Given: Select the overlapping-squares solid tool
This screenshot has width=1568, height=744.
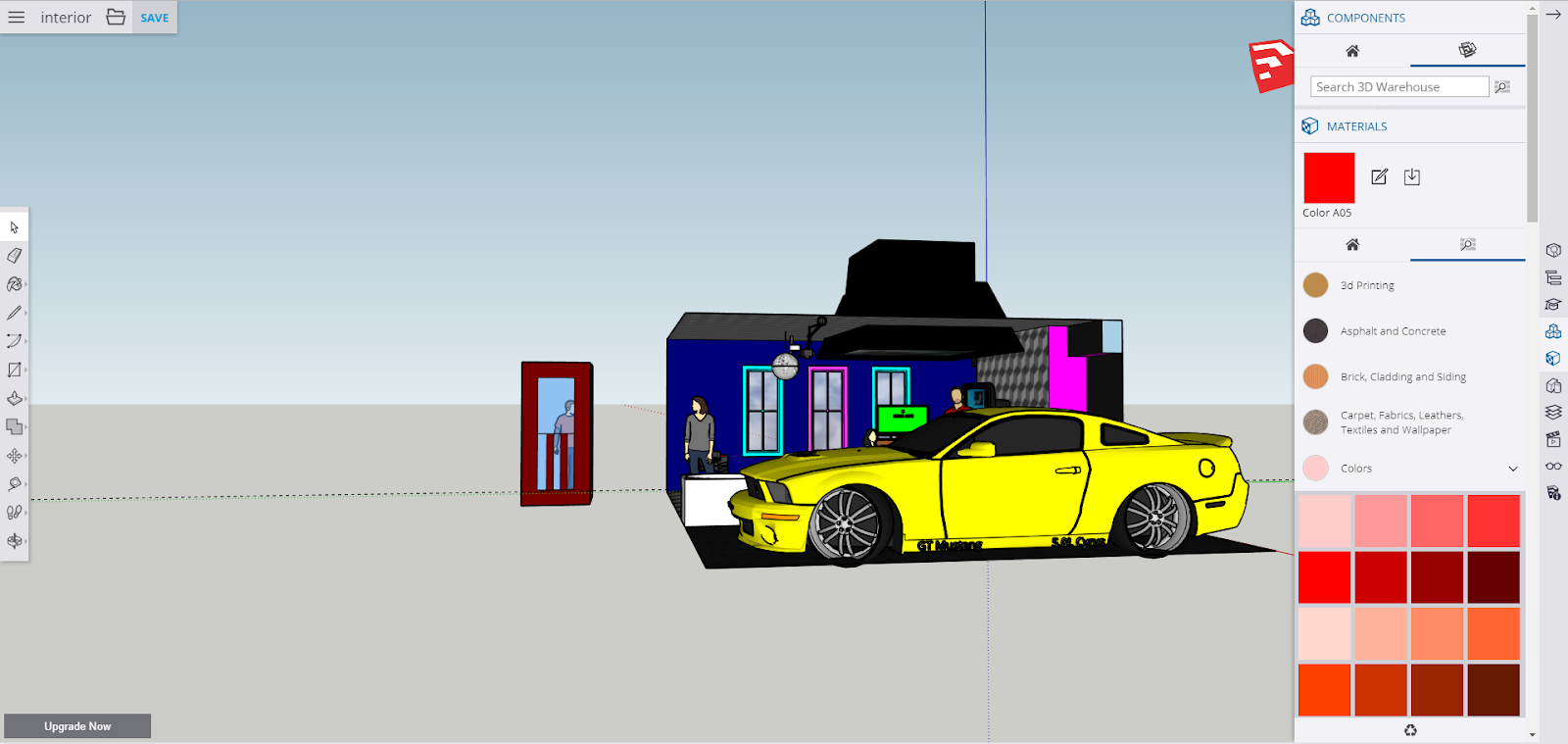Looking at the screenshot, I should (14, 426).
